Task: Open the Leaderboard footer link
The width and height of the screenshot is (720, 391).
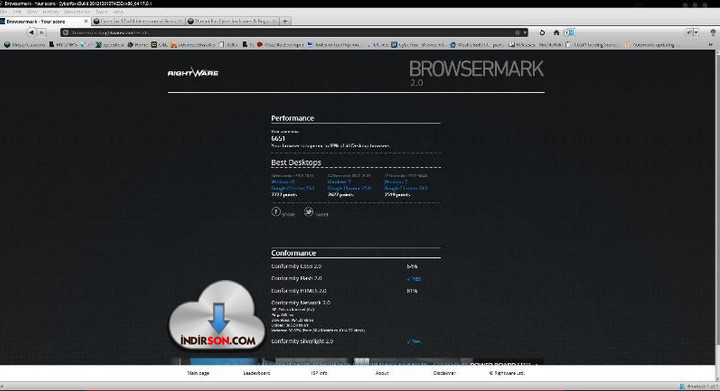Action: coord(257,373)
